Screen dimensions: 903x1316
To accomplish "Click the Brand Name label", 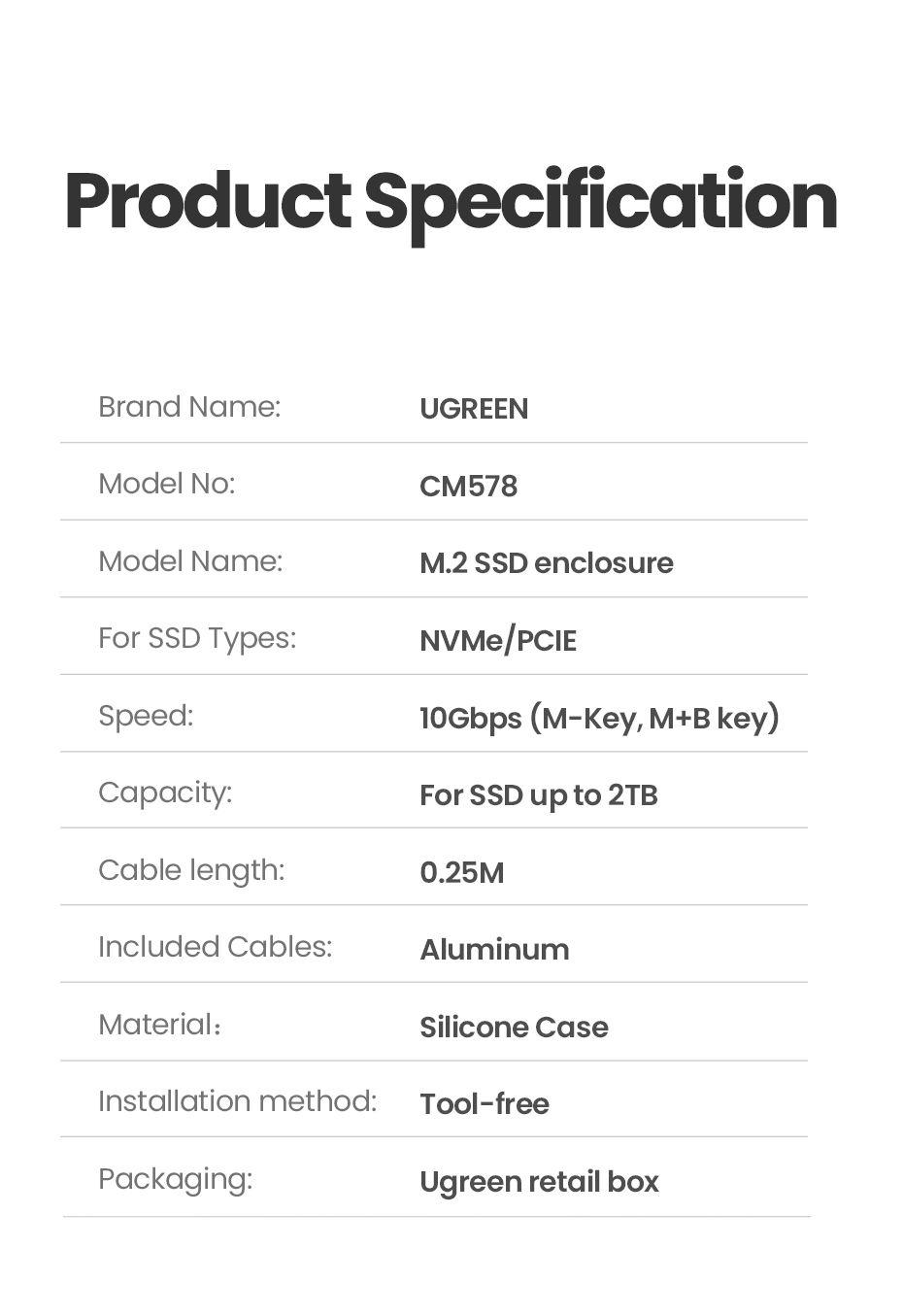I will (x=189, y=407).
